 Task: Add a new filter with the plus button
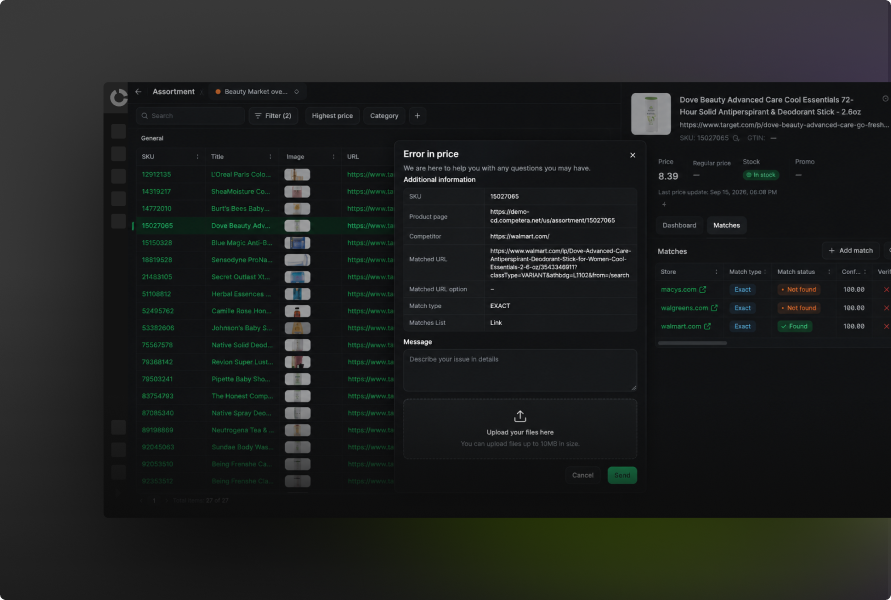[417, 115]
